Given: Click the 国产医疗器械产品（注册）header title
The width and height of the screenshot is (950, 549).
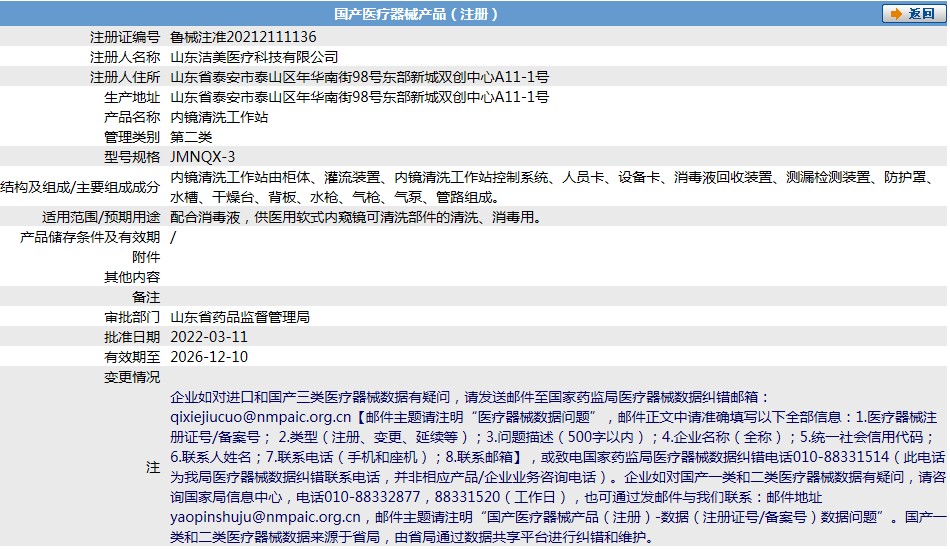Looking at the screenshot, I should pyautogui.click(x=416, y=14).
